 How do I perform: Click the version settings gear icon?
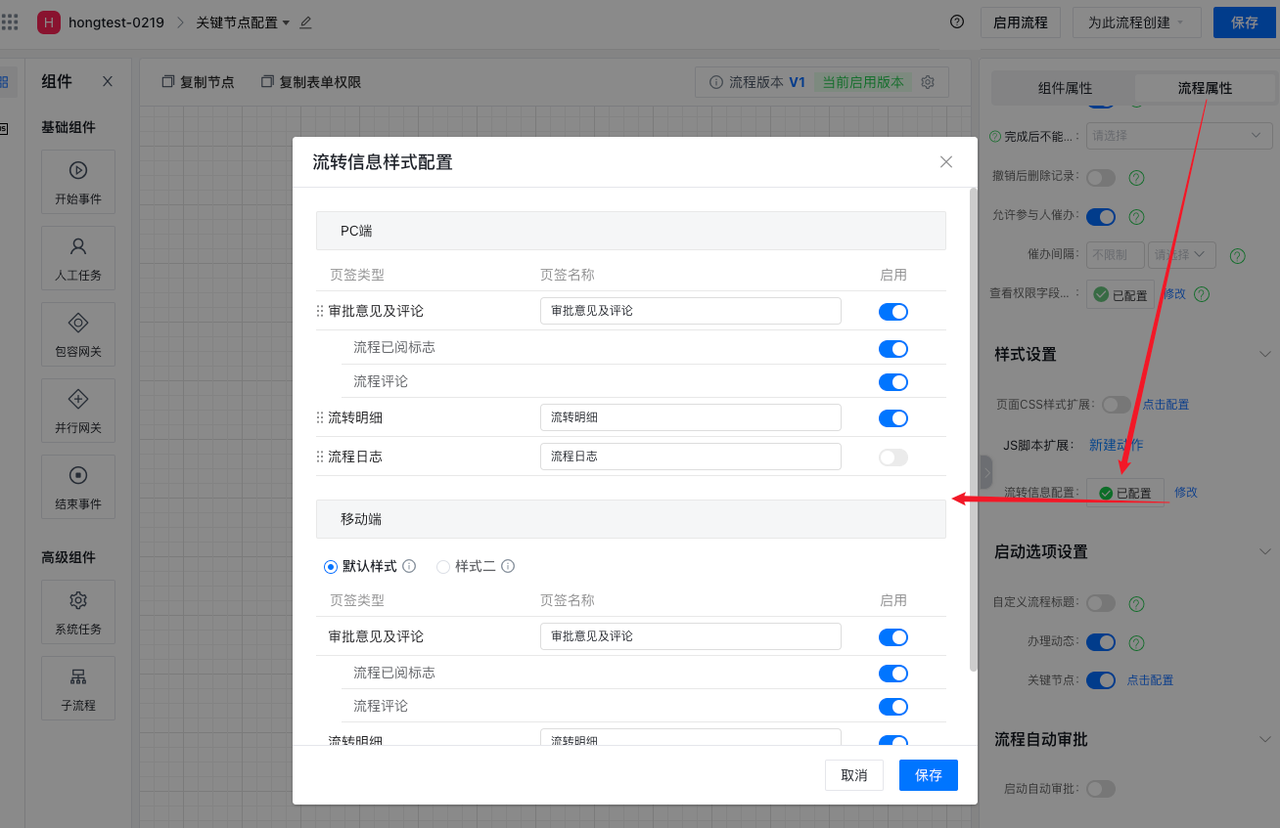pos(928,82)
